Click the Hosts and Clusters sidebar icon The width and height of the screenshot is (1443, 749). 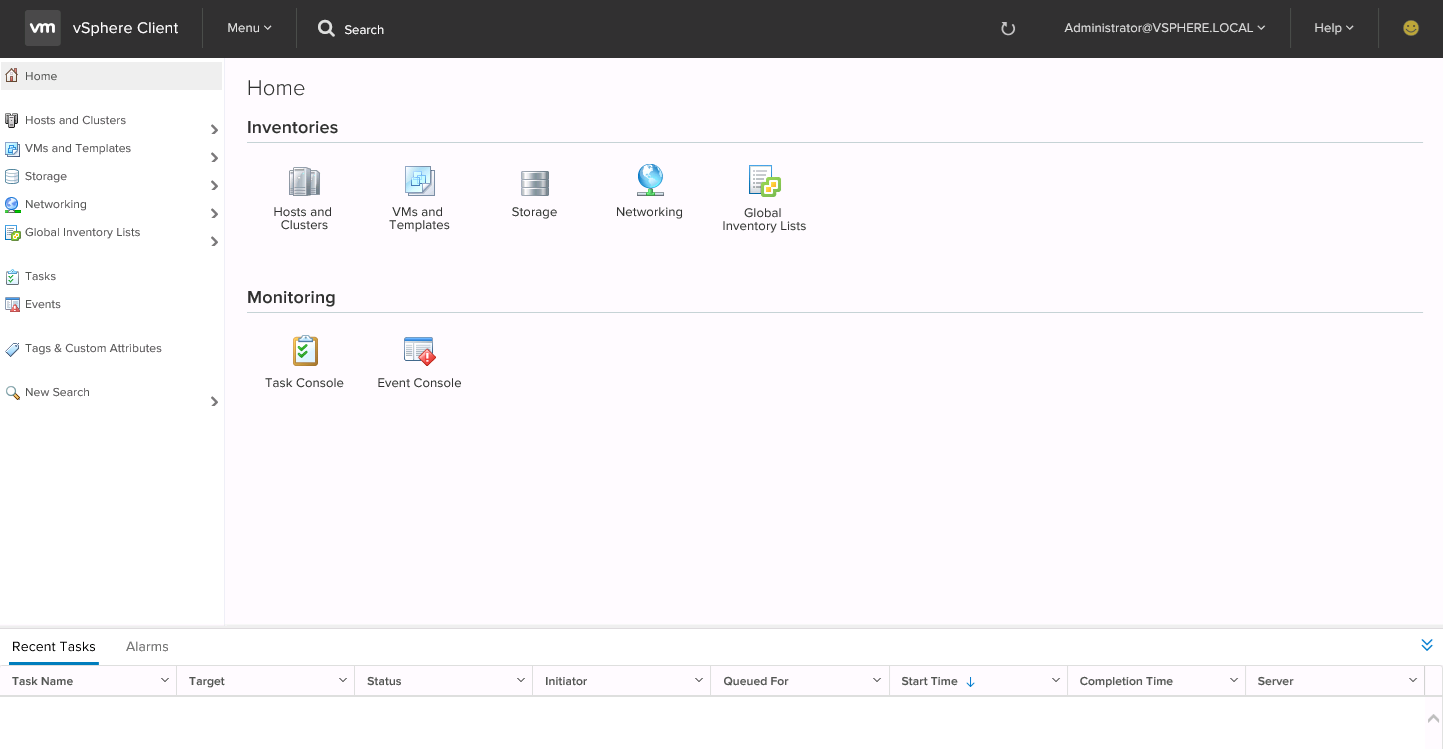pos(12,120)
